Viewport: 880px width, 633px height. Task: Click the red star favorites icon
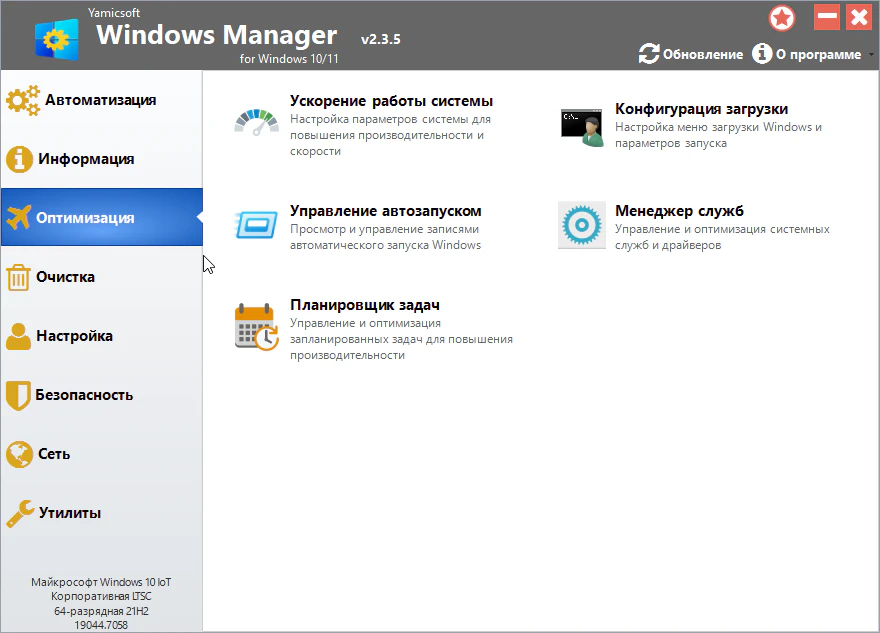pyautogui.click(x=782, y=18)
